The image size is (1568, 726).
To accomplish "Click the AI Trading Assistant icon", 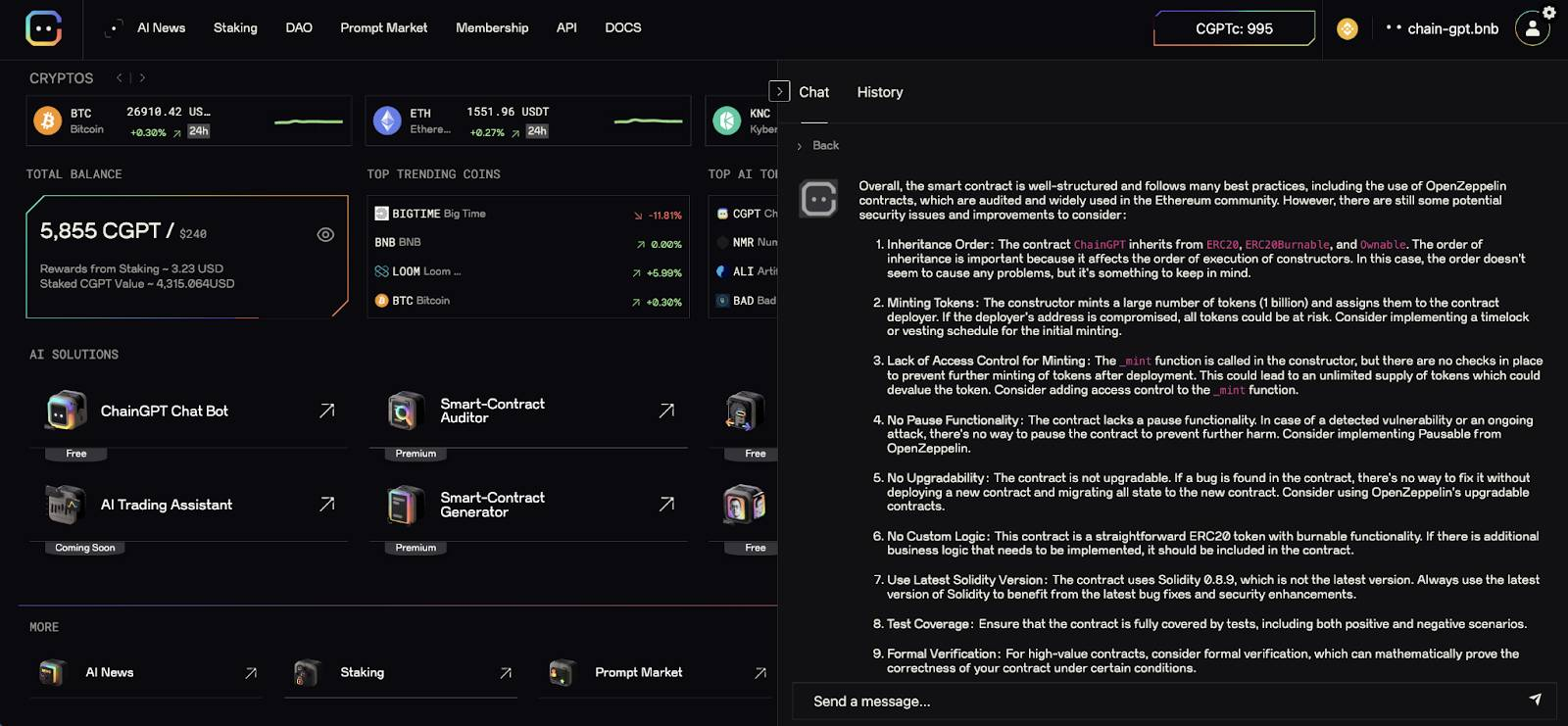I will (66, 505).
